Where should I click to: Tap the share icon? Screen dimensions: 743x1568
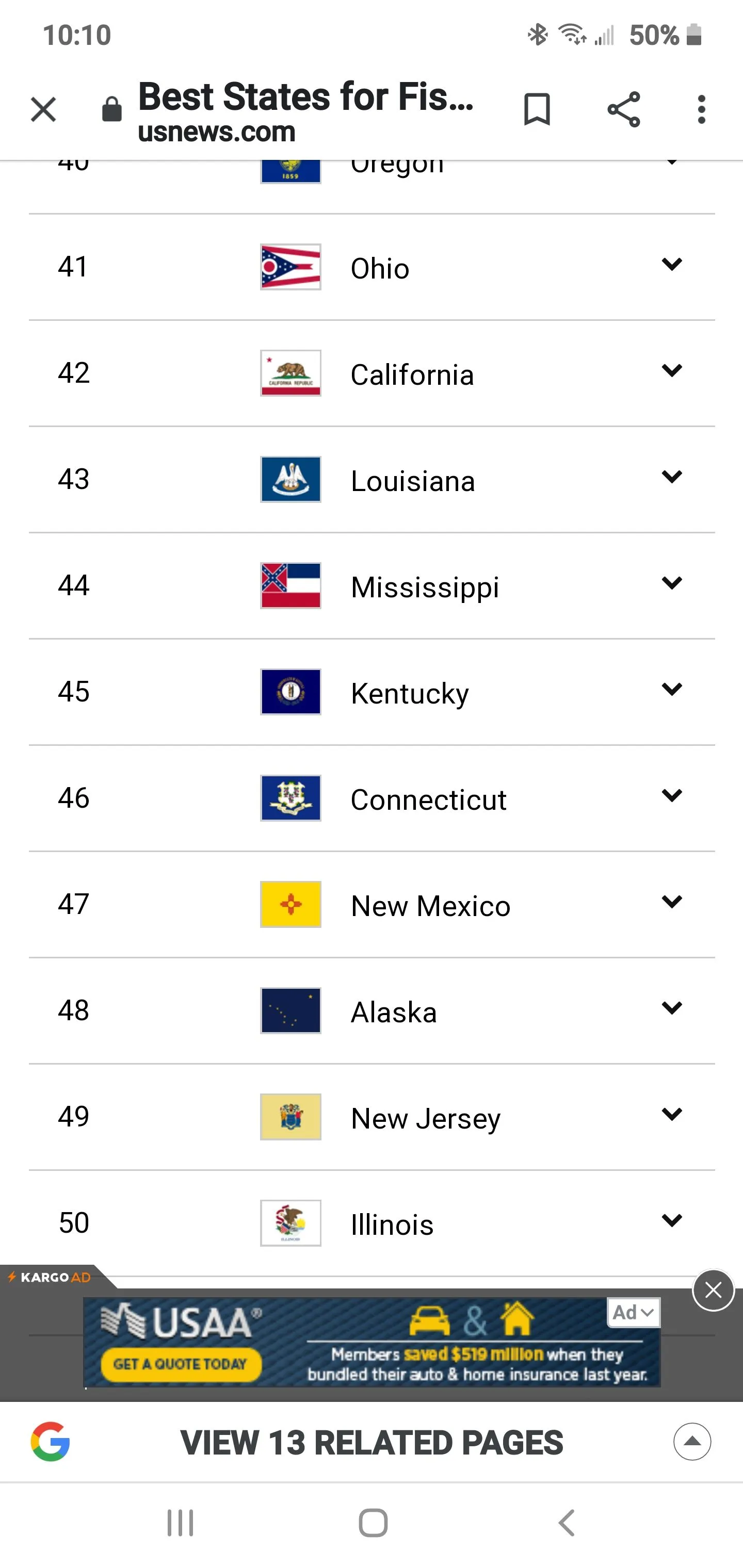(624, 110)
